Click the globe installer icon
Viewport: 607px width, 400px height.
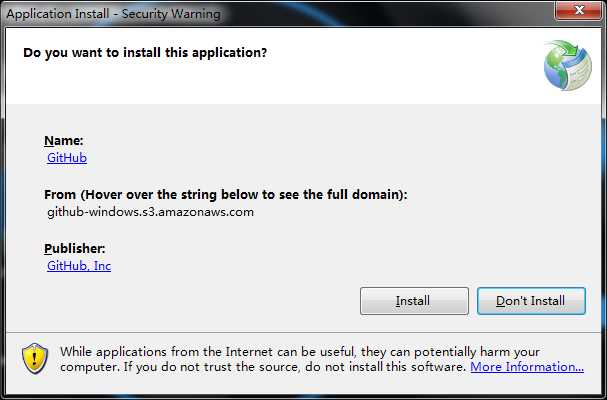coord(568,65)
